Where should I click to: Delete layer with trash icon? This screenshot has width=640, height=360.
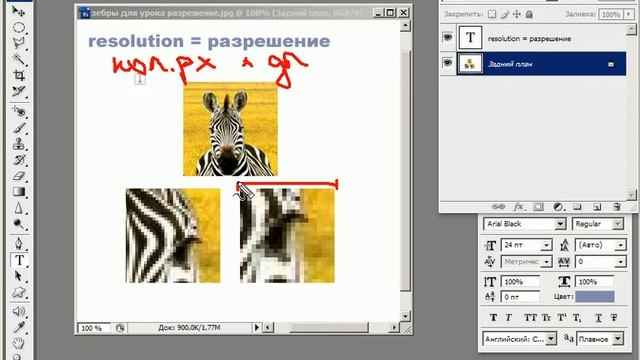point(617,207)
